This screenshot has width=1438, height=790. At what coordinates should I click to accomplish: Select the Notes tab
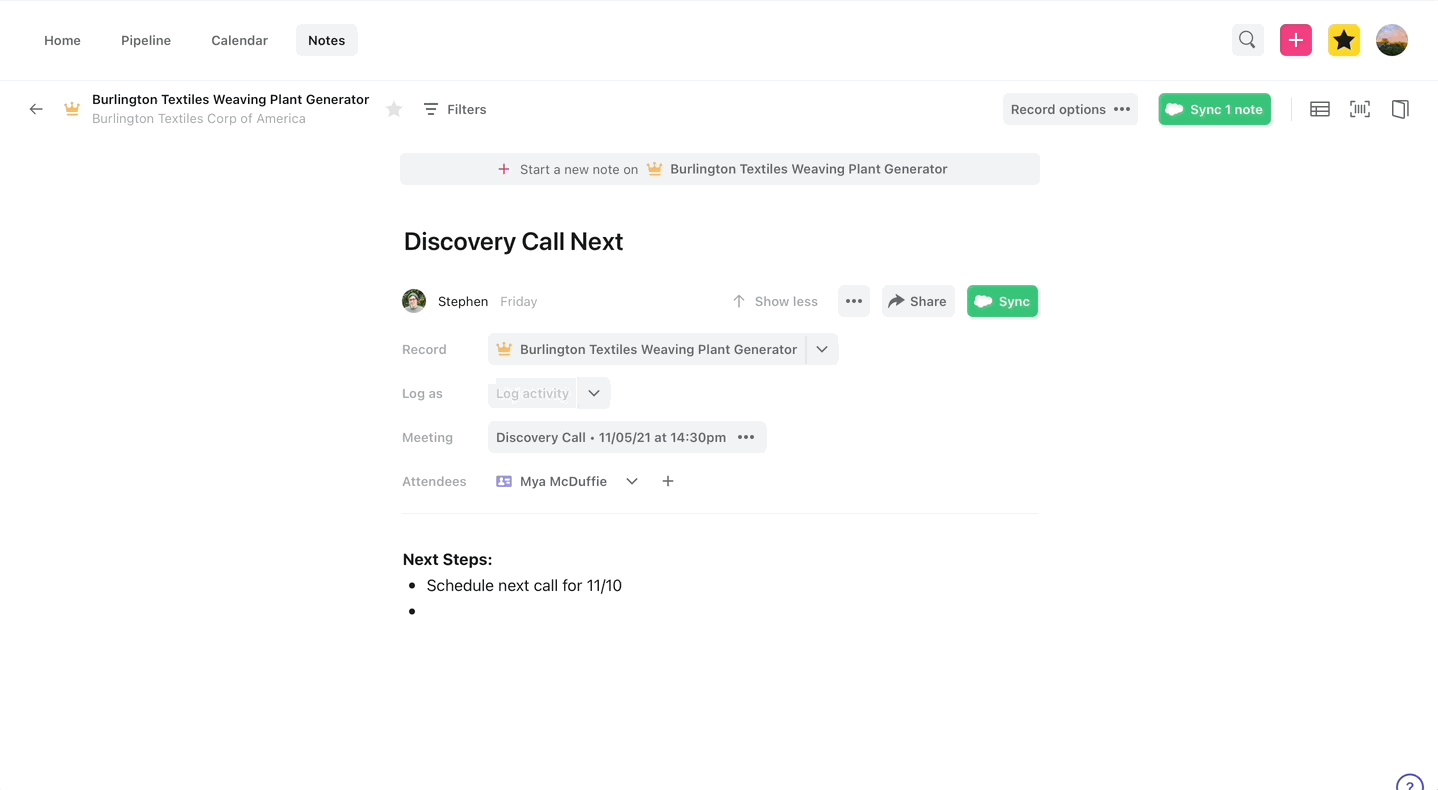coord(326,40)
